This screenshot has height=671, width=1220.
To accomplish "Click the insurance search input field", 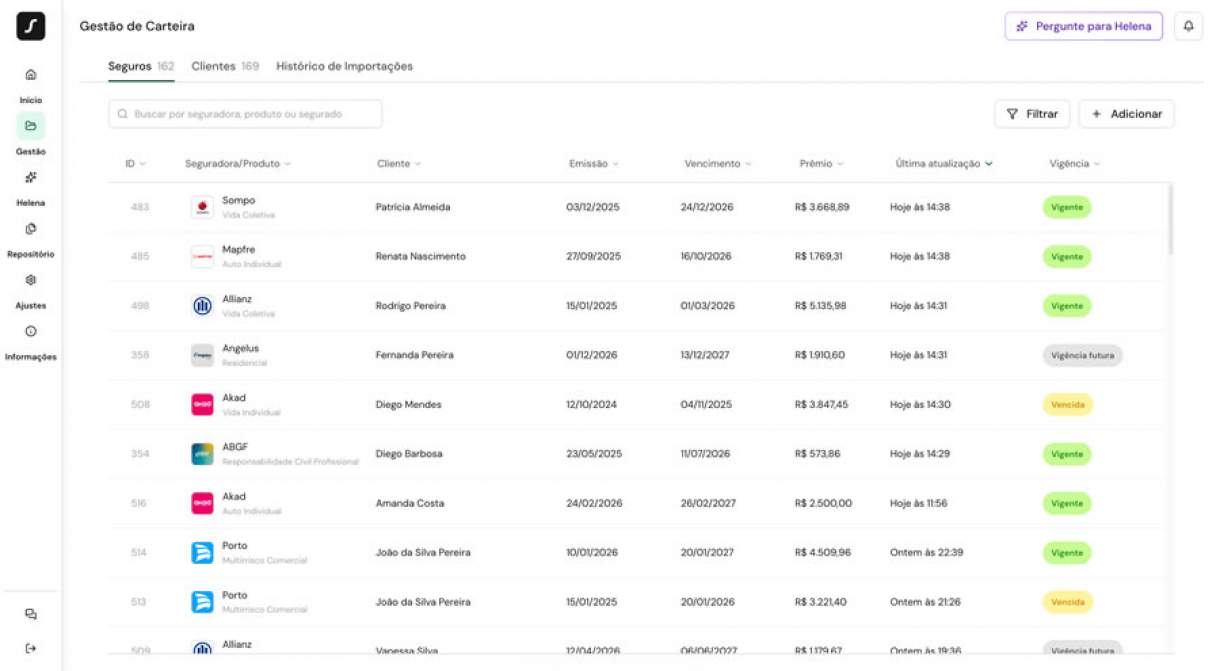I will 245,114.
